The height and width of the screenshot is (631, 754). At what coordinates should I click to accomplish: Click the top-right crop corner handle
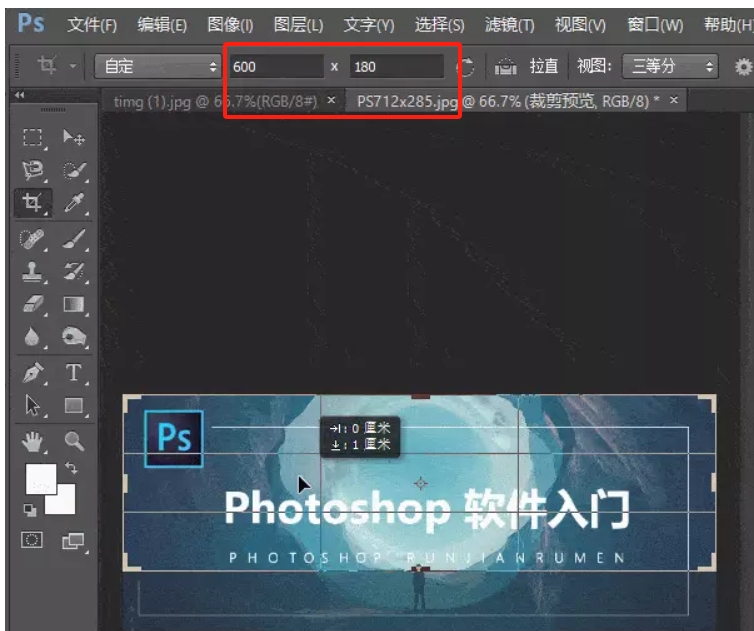click(x=708, y=403)
